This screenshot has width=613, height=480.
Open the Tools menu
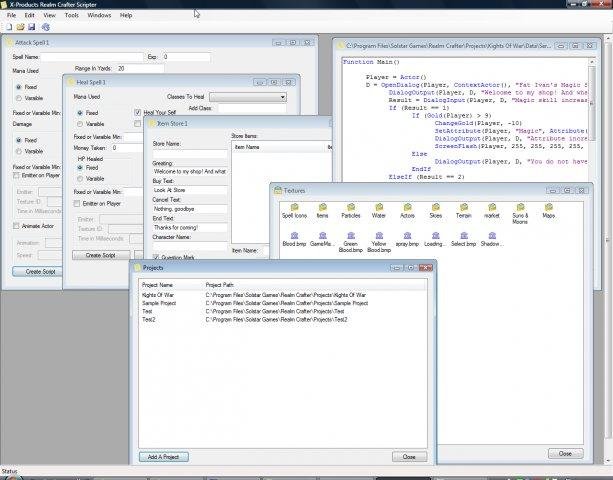click(72, 15)
